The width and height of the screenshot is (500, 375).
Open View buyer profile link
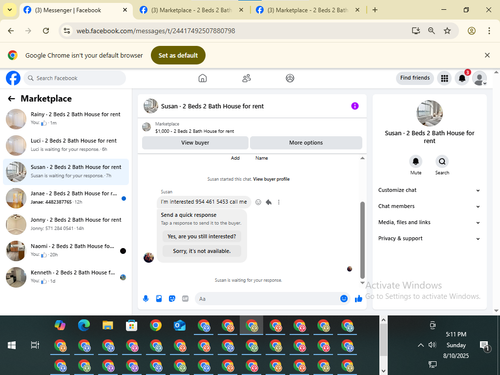(271, 179)
